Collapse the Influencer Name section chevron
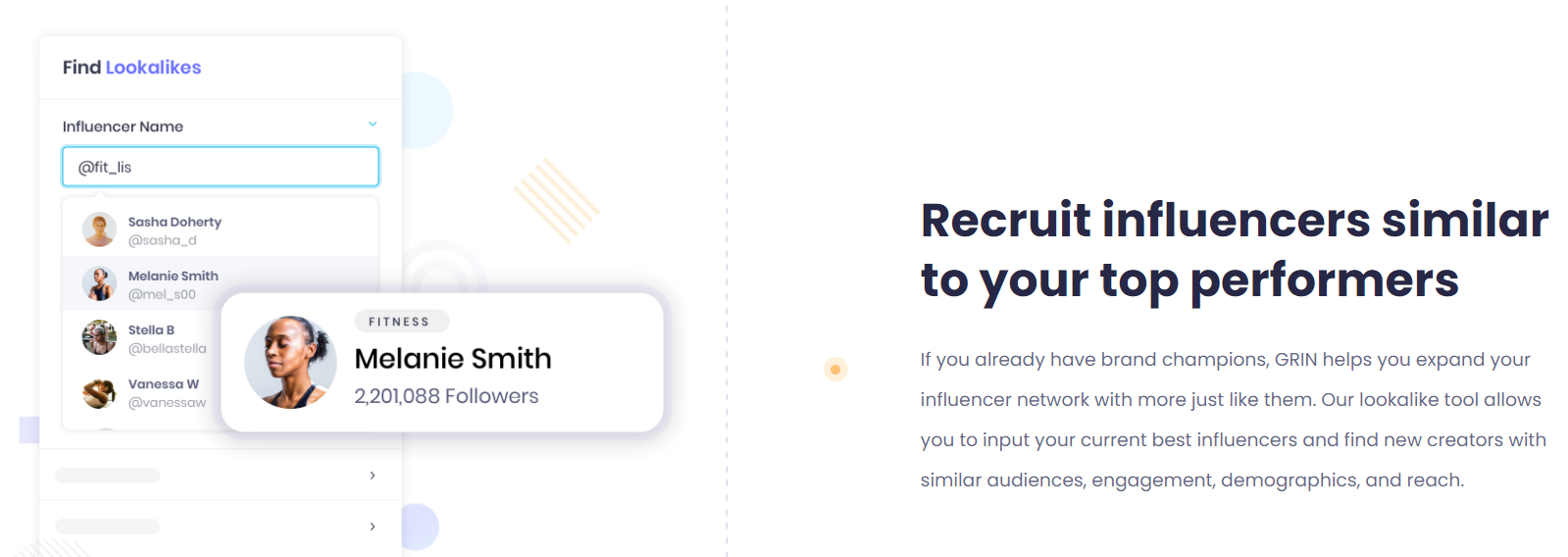Image resolution: width=1568 pixels, height=557 pixels. tap(373, 125)
